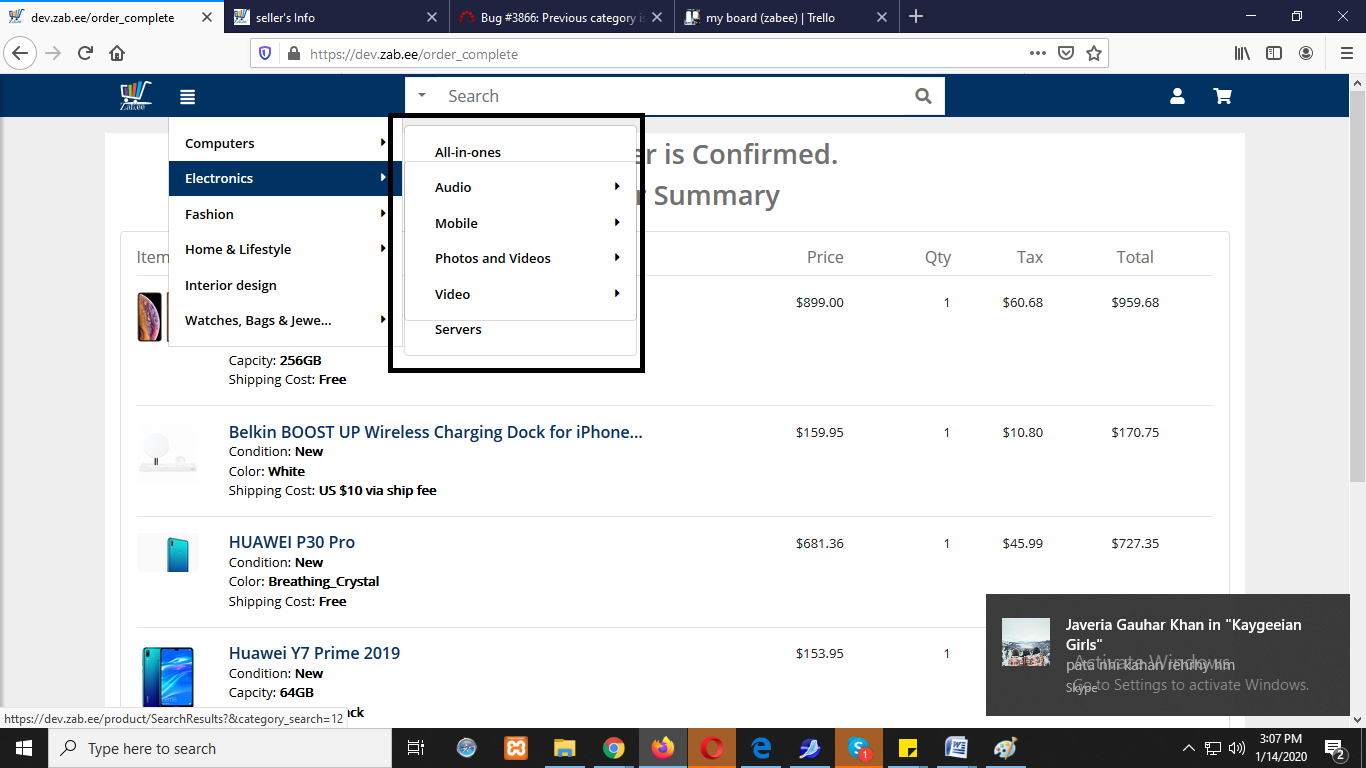The height and width of the screenshot is (768, 1366).
Task: Expand Photos and Videos submenu arrow
Action: click(617, 258)
